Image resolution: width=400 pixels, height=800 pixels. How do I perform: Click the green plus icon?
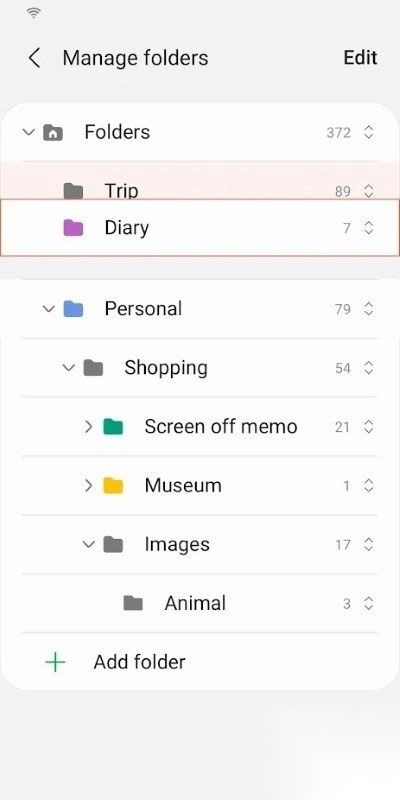(55, 662)
